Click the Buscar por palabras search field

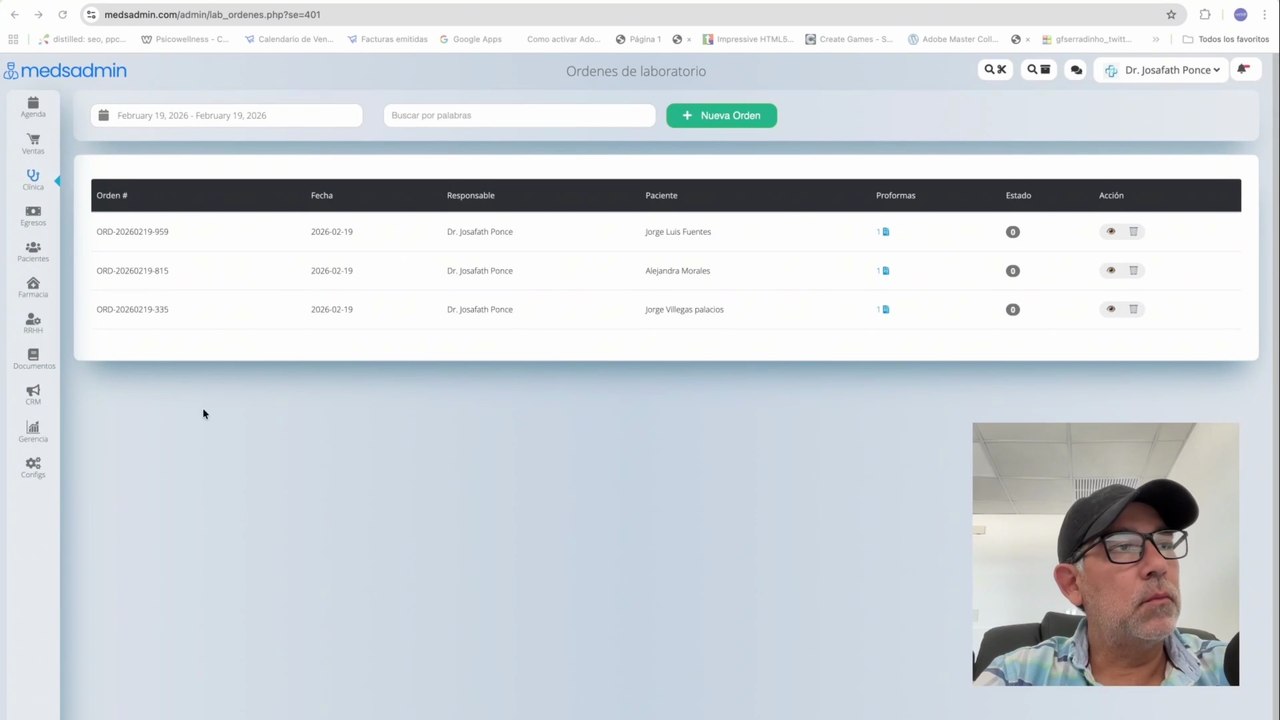[519, 115]
